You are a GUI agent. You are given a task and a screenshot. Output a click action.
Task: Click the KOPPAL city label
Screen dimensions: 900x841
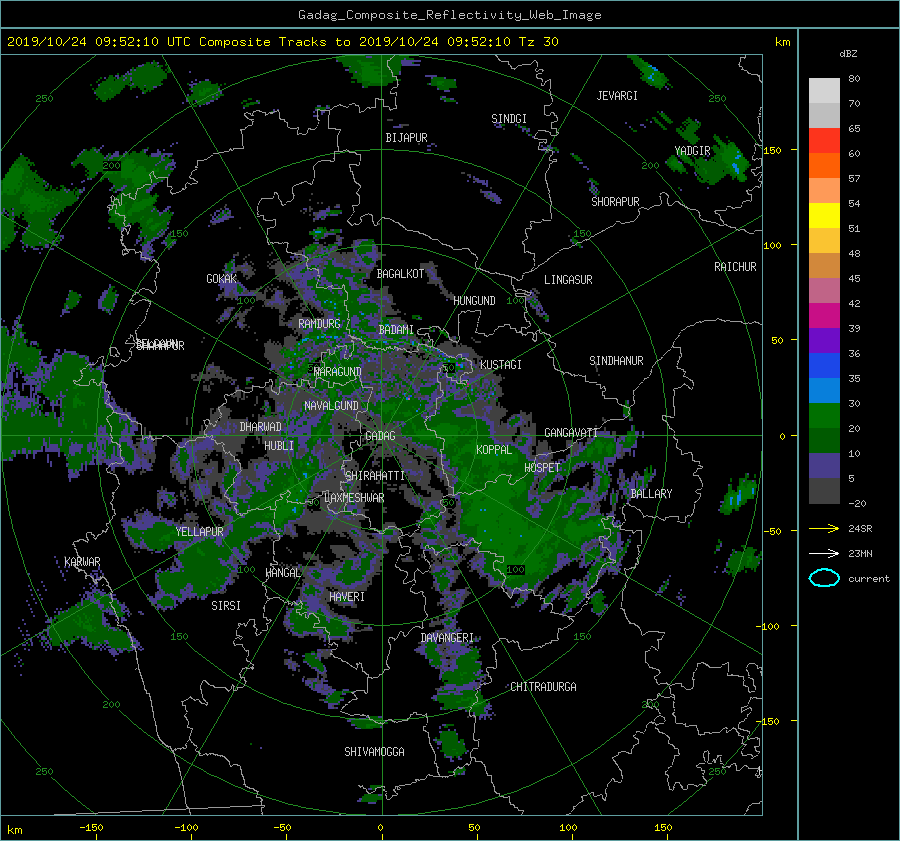494,450
